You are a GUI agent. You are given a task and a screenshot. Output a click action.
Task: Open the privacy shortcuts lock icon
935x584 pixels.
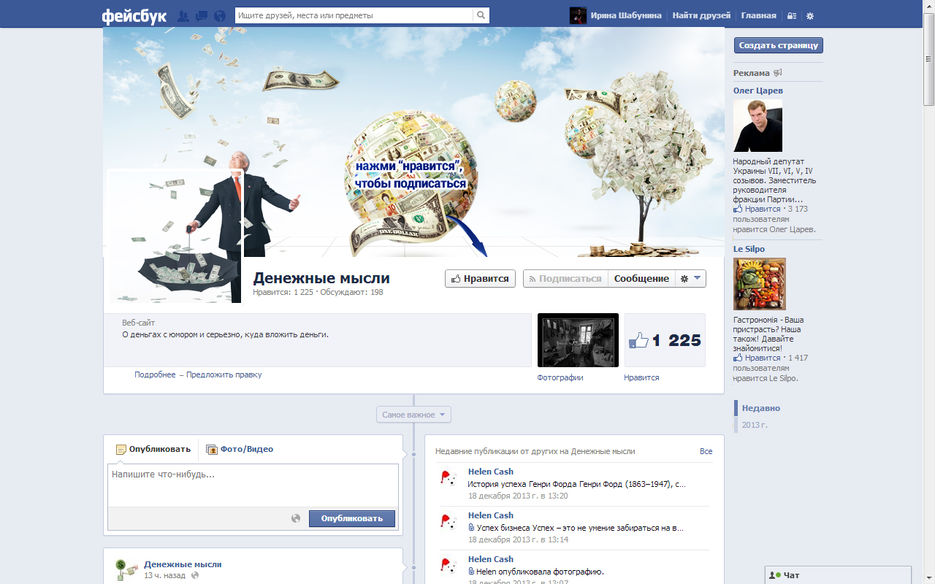click(x=792, y=16)
